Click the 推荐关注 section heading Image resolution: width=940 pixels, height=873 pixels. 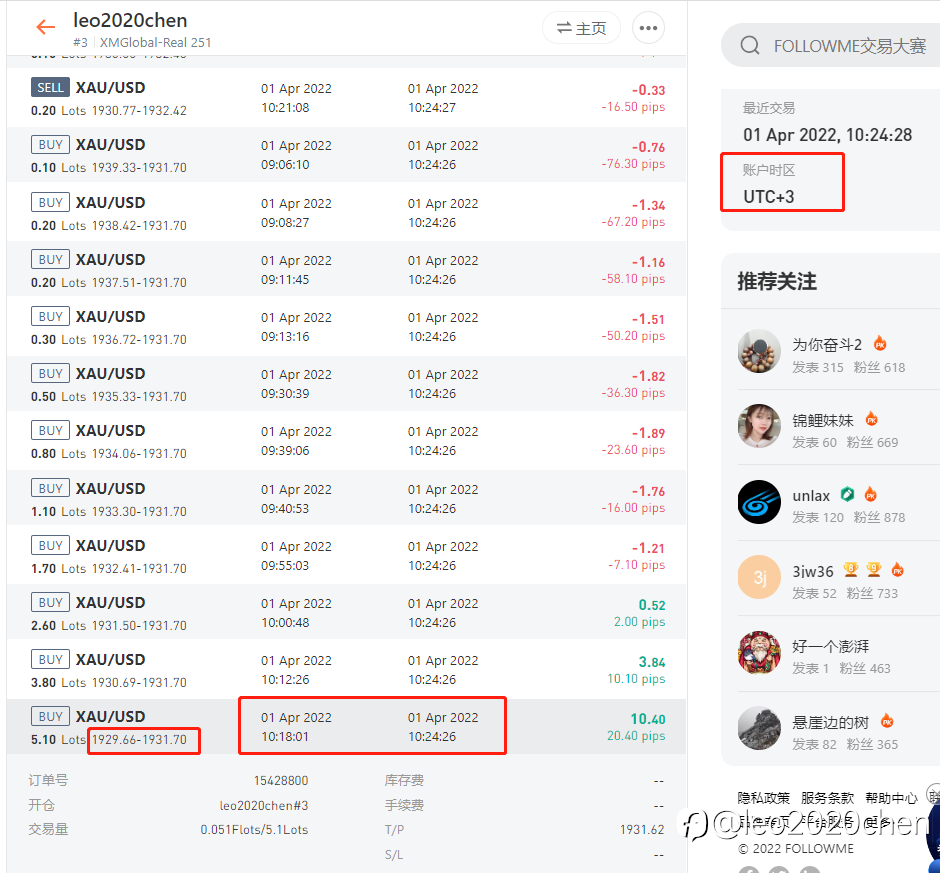(x=777, y=281)
